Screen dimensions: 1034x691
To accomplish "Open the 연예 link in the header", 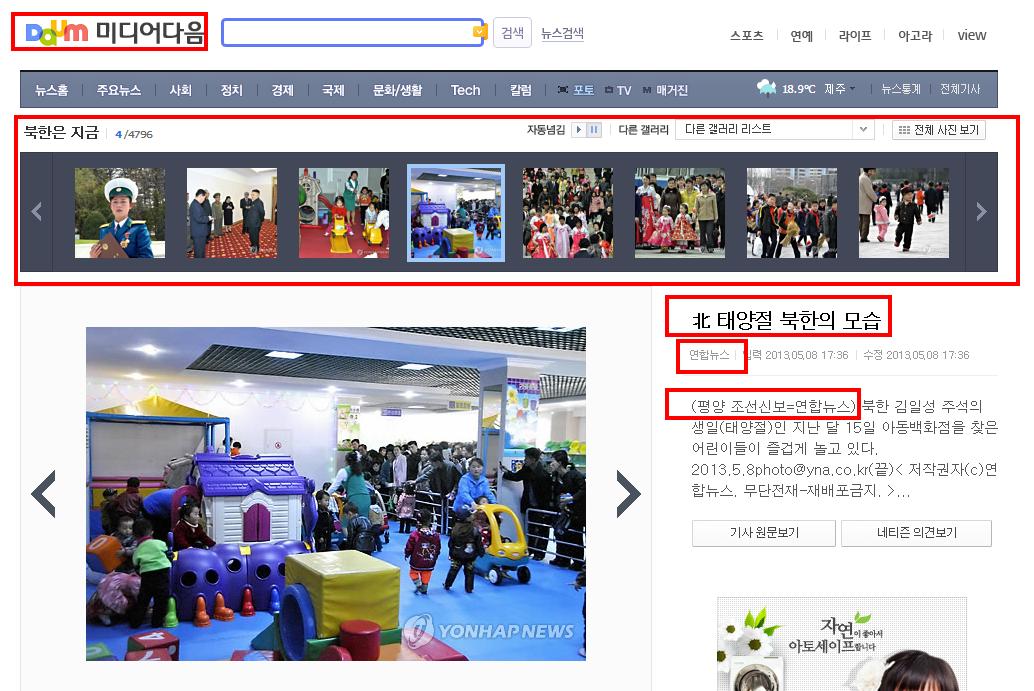I will pos(801,36).
